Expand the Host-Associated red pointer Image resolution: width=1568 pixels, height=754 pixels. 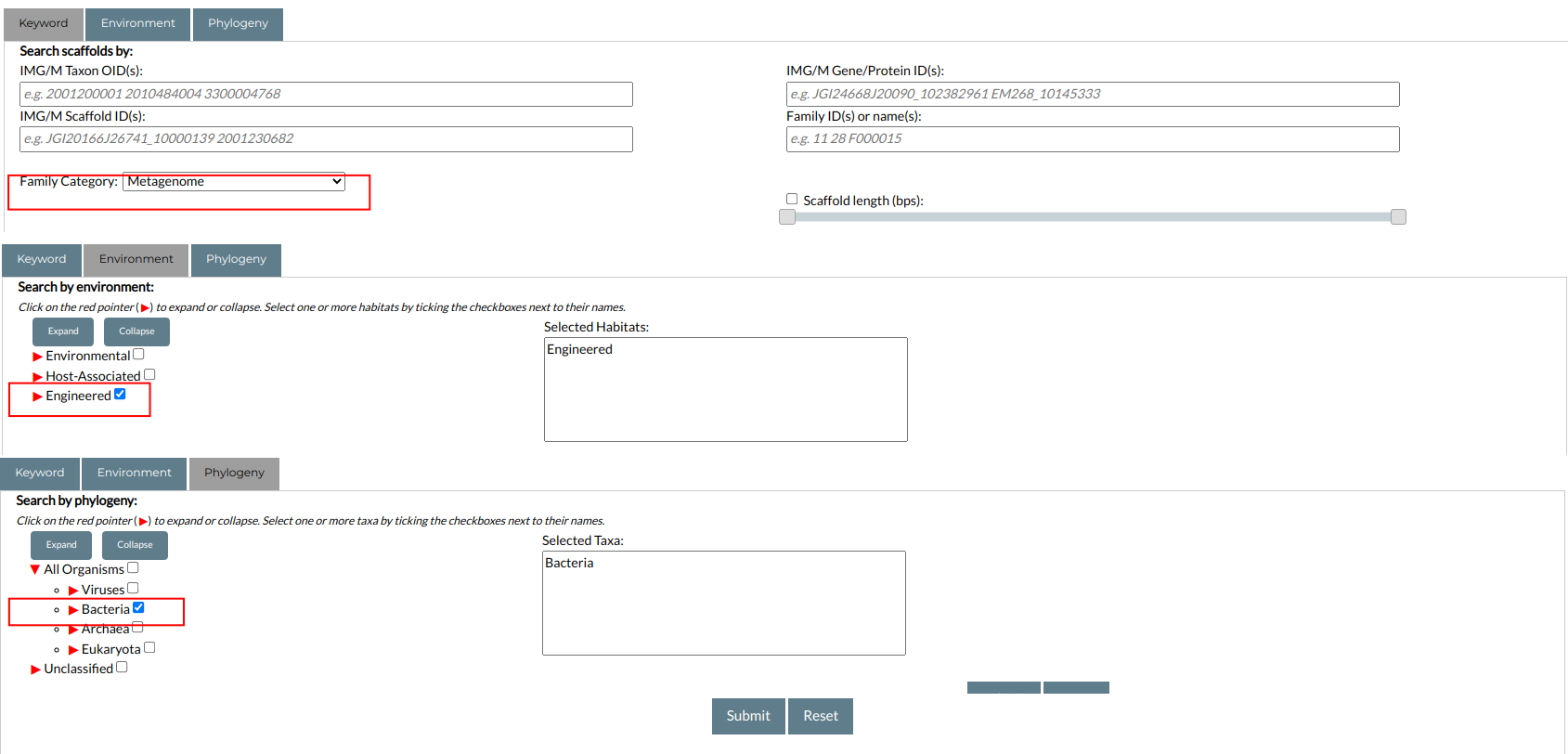pyautogui.click(x=38, y=377)
